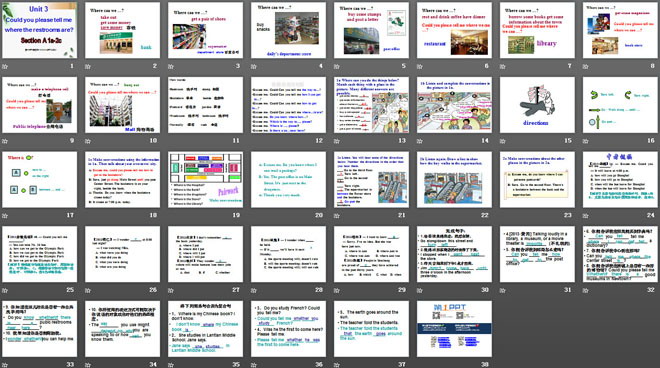Choose slide 10 Mall thumbnail
The image size is (660, 368).
coord(122,104)
